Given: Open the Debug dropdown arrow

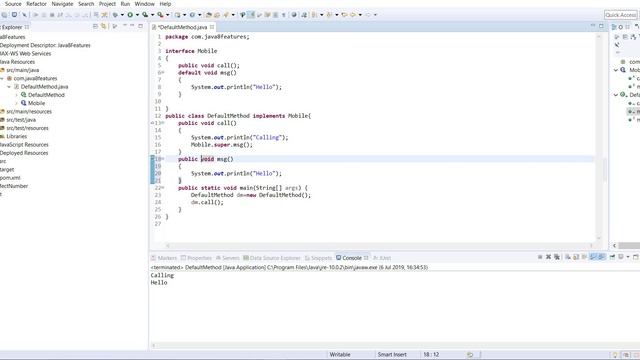Looking at the screenshot, I should [x=122, y=15].
